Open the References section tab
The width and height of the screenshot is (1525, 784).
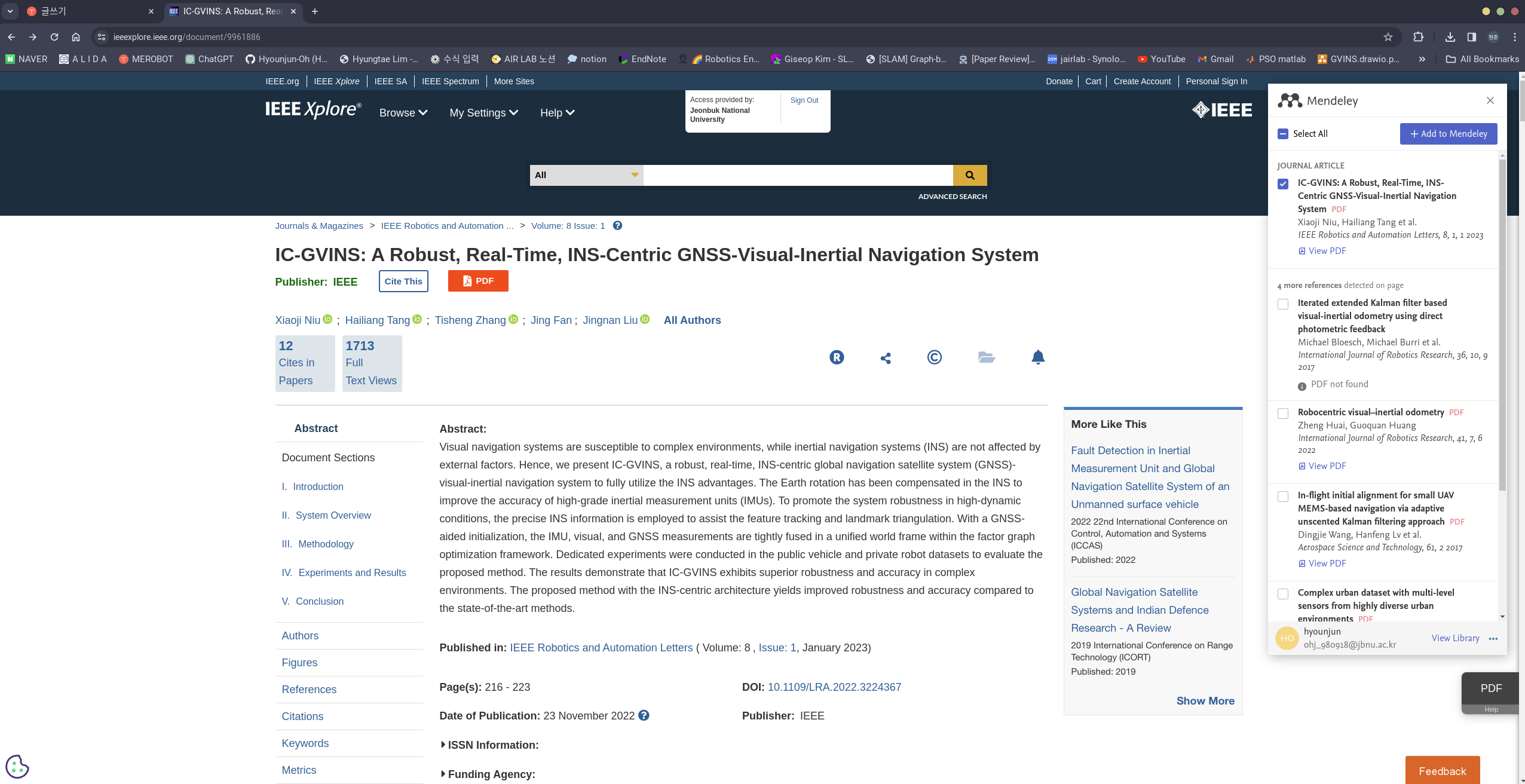(x=309, y=690)
